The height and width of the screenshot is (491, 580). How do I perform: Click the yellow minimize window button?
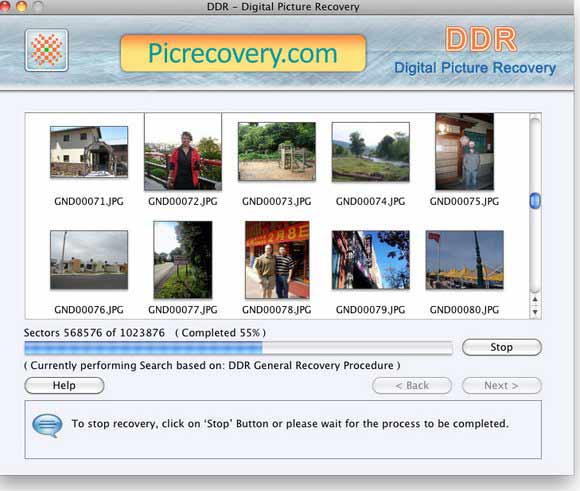21,6
